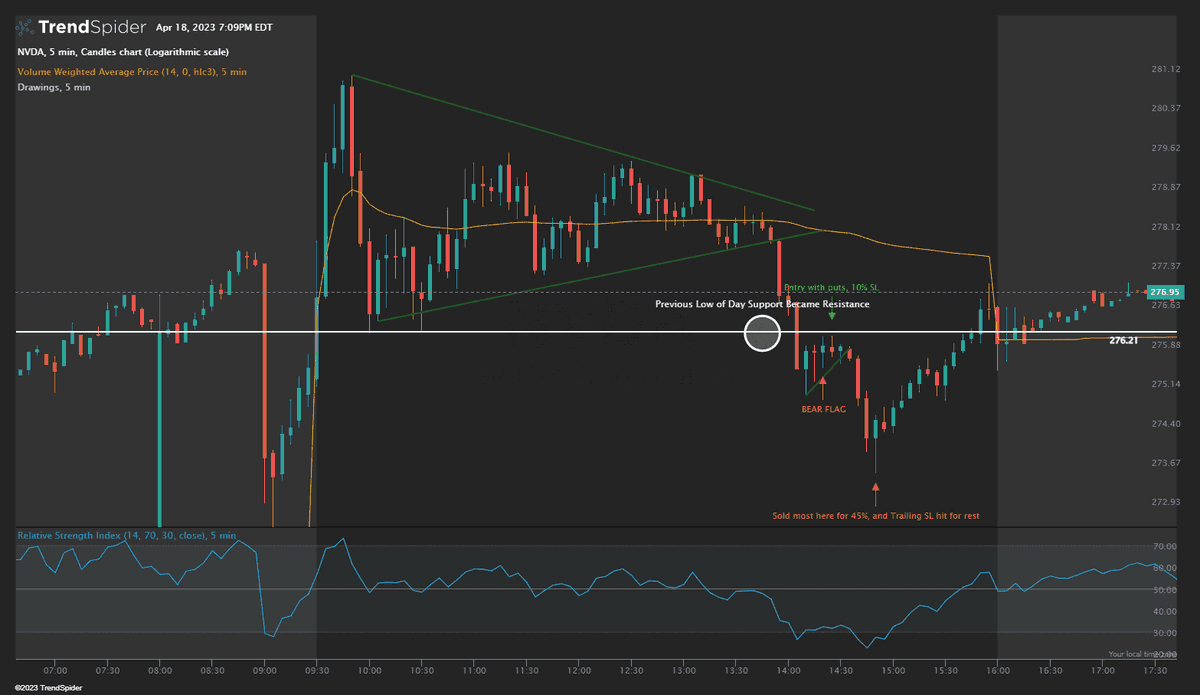The image size is (1200, 695).
Task: Click the white circle marker on support line
Action: [x=762, y=333]
